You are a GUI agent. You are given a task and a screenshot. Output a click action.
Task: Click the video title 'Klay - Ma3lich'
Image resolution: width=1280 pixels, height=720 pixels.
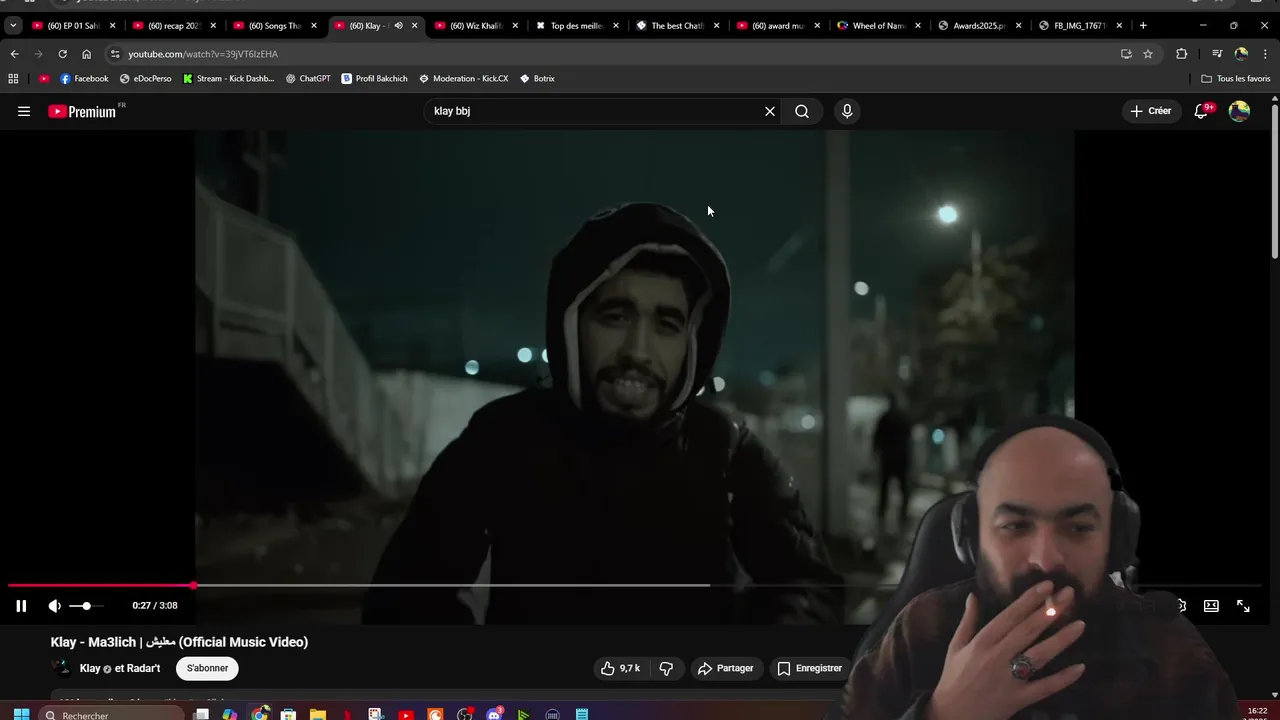point(179,642)
